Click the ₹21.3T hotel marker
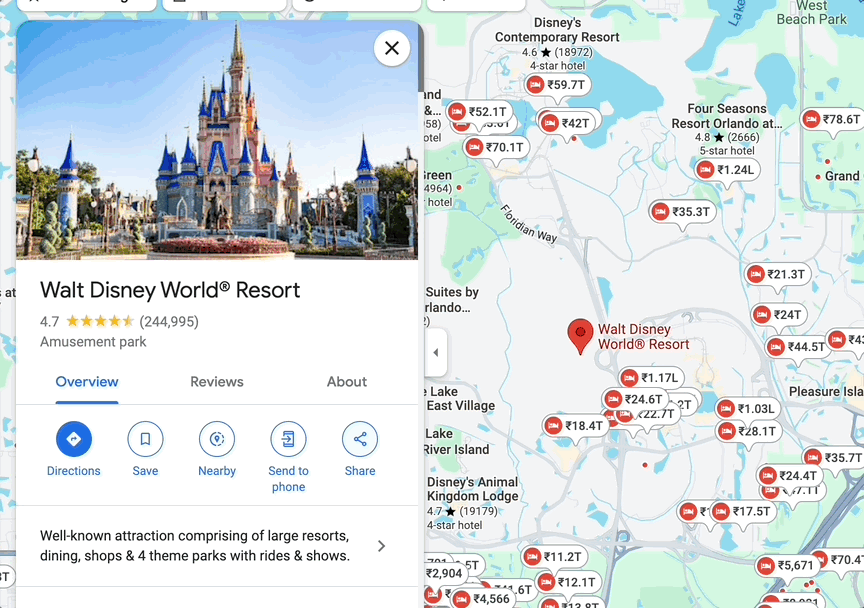 coord(778,275)
